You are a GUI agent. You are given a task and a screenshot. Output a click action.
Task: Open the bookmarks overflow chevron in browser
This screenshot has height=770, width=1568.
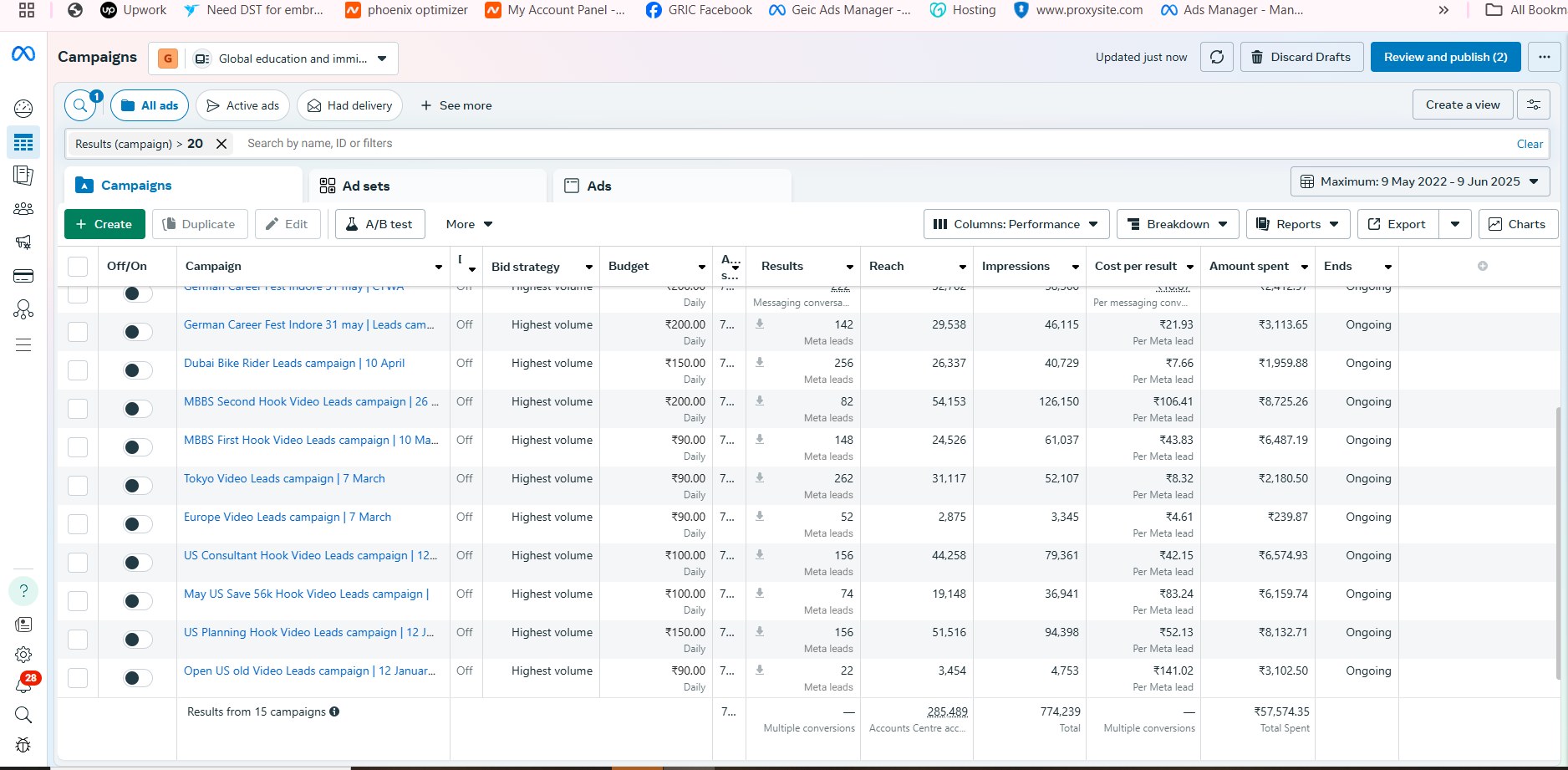click(x=1443, y=10)
